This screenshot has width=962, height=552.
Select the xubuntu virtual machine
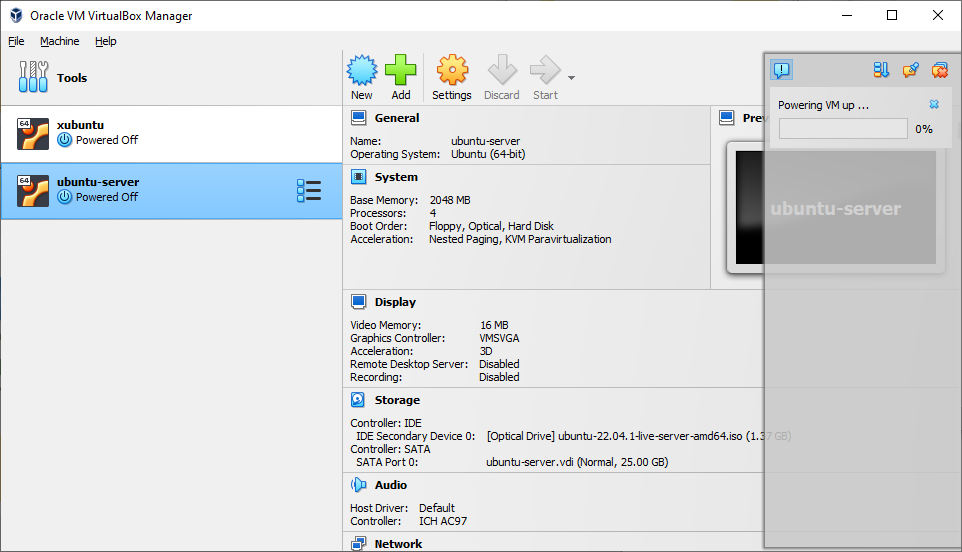(x=171, y=134)
